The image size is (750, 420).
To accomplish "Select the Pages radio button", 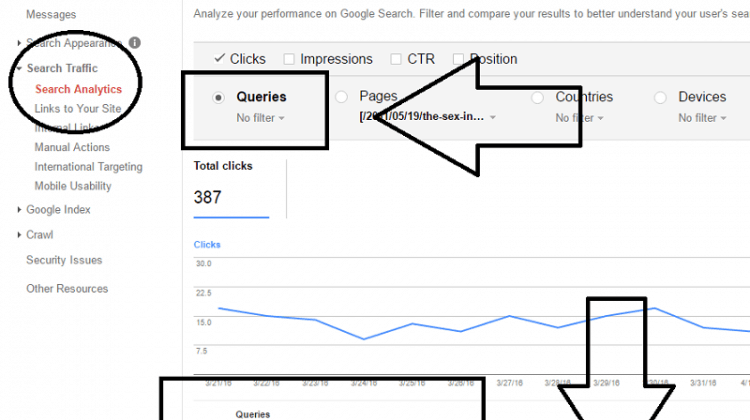I will point(341,97).
